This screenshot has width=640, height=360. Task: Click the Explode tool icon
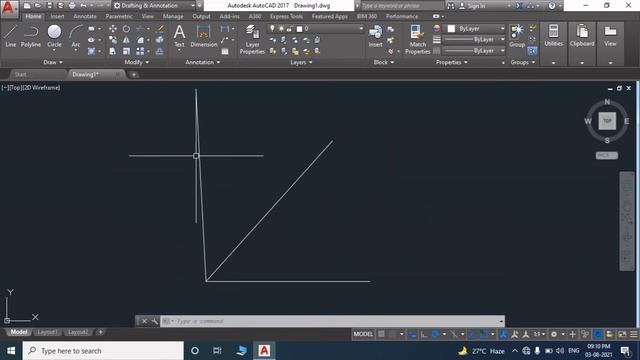pos(160,40)
